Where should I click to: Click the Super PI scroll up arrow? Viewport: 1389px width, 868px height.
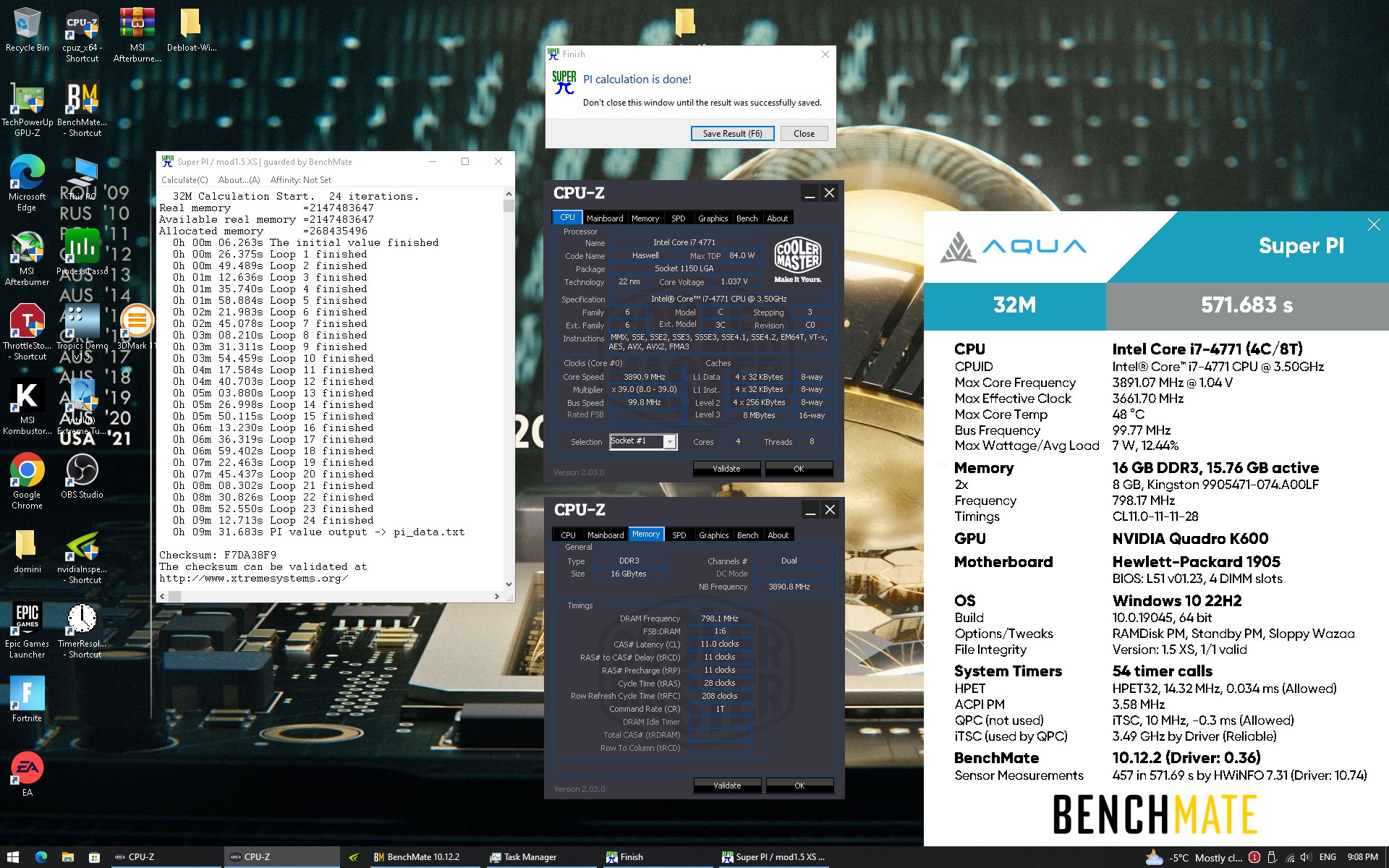pyautogui.click(x=509, y=194)
